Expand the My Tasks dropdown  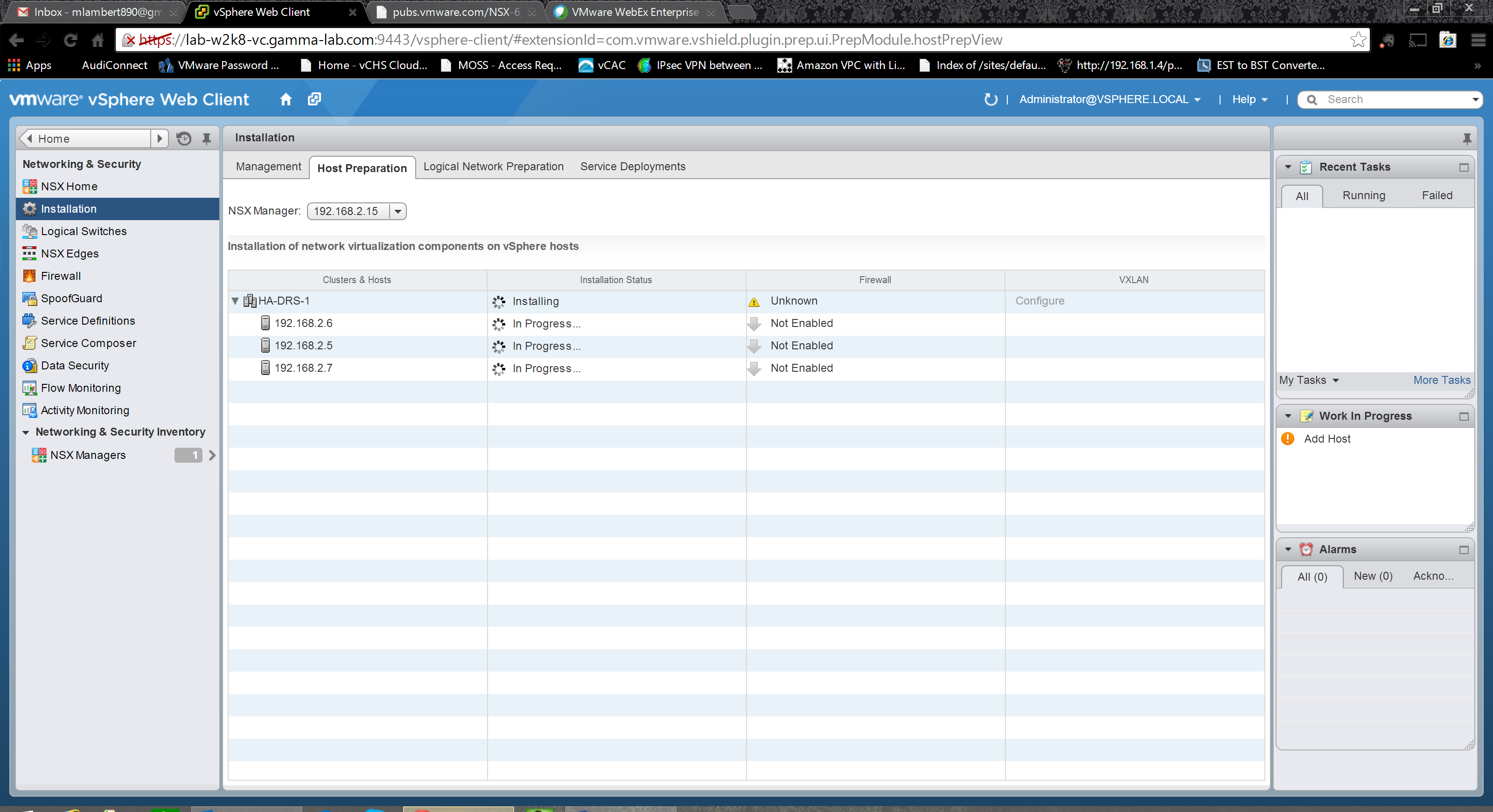pyautogui.click(x=1309, y=380)
